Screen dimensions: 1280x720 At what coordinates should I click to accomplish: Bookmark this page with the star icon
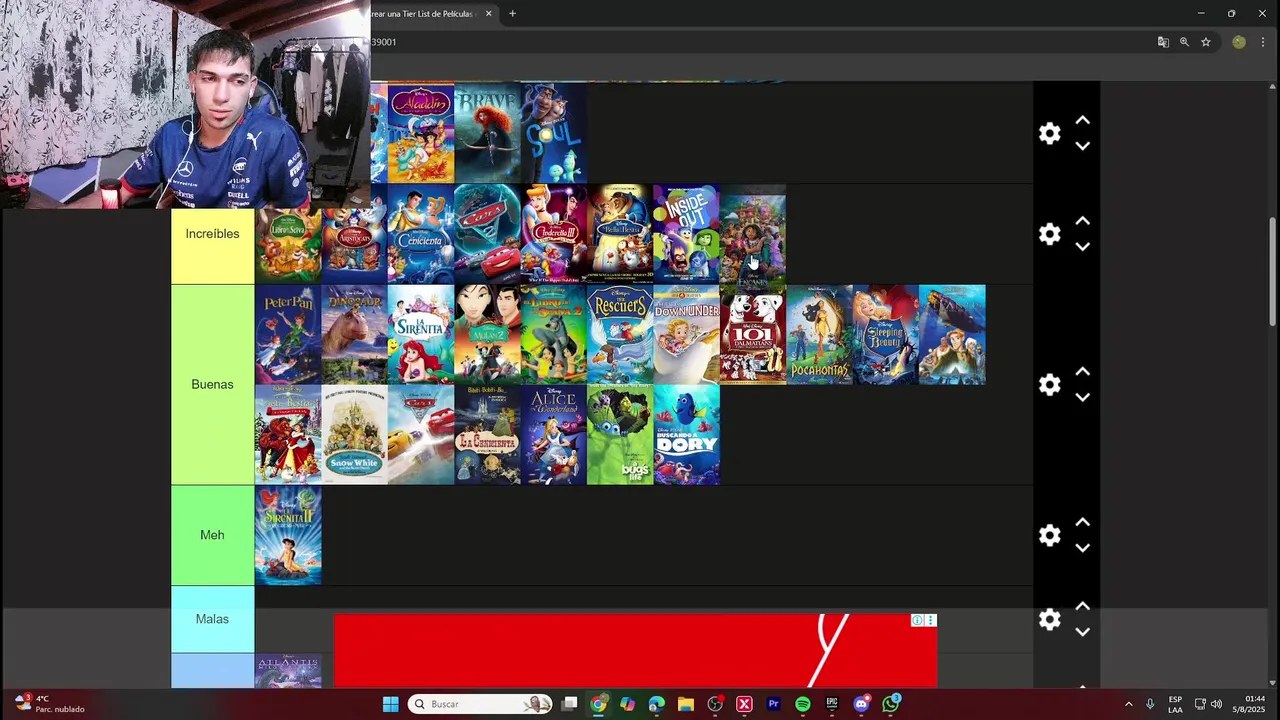tap(1206, 42)
